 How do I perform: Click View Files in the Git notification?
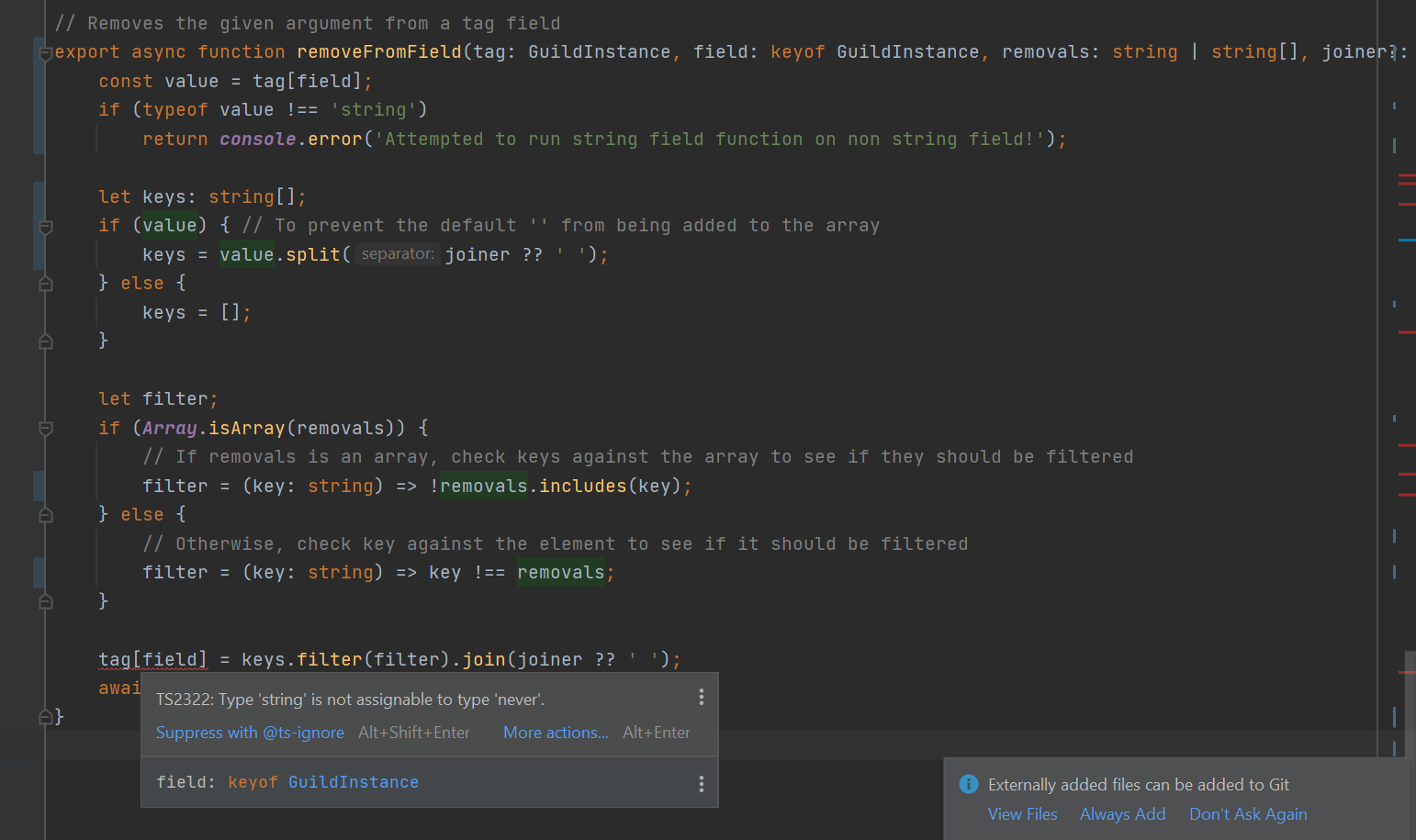coord(1022,814)
